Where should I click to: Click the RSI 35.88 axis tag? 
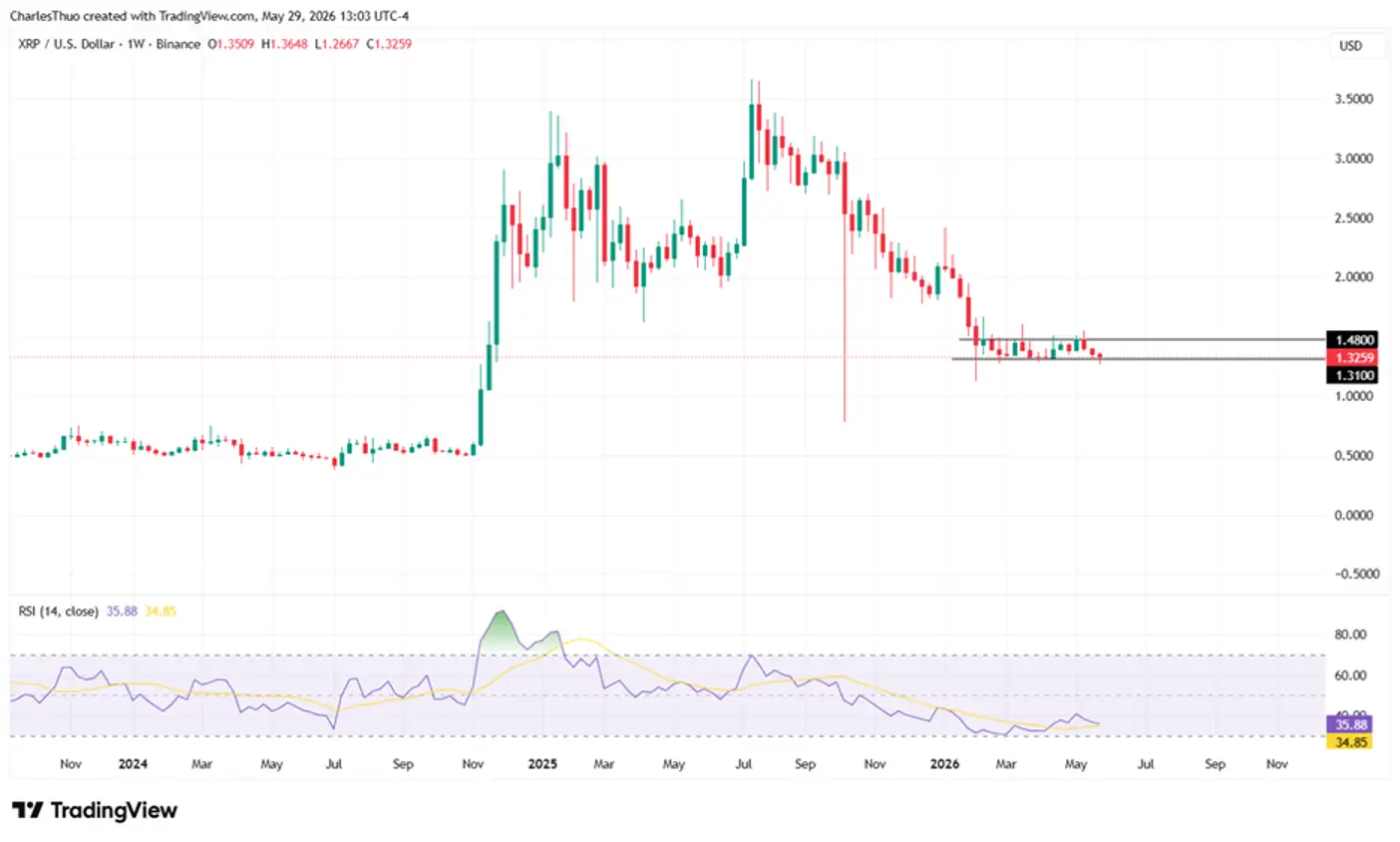tap(1351, 725)
